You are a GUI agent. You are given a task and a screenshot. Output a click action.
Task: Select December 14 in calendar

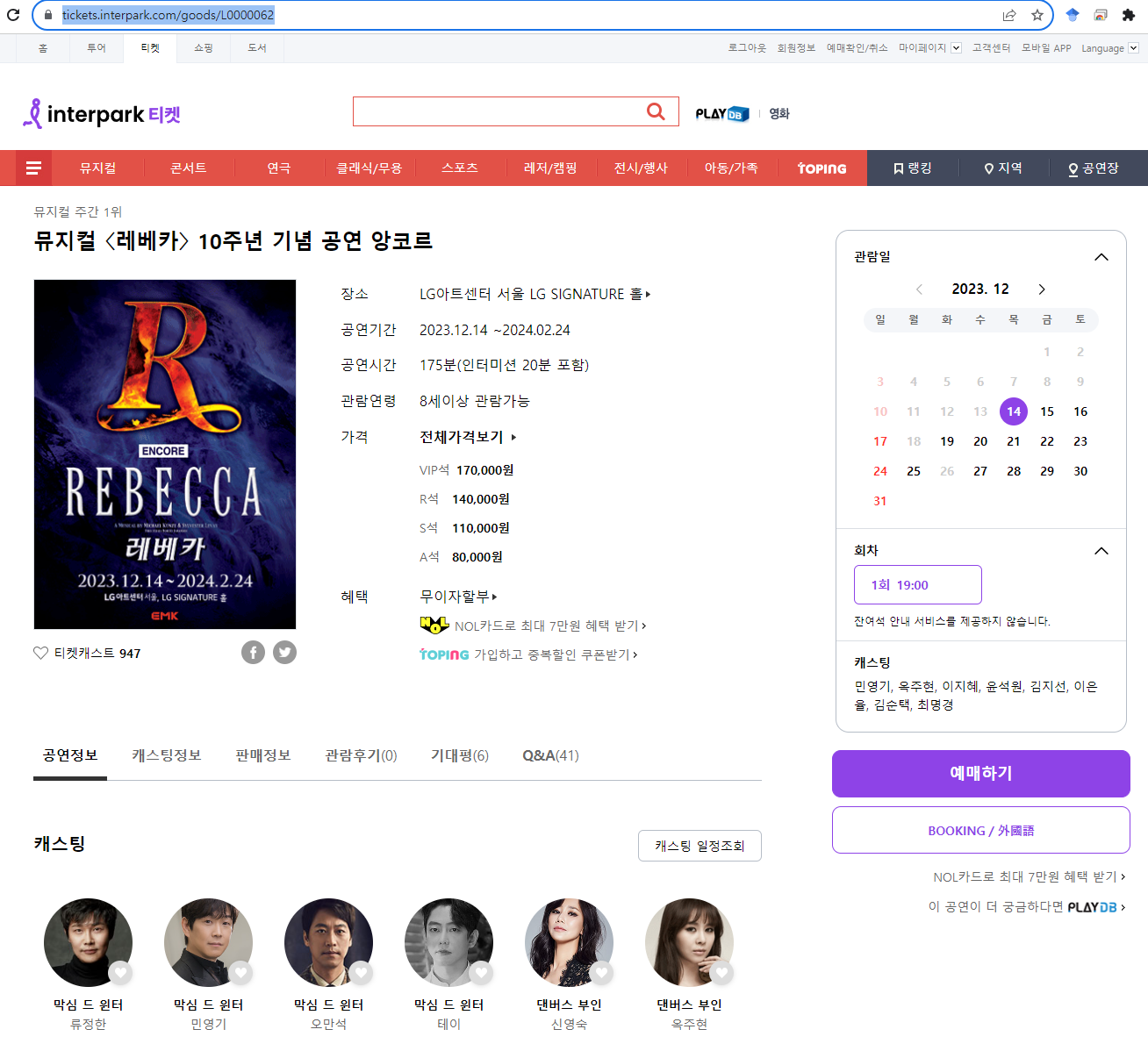point(1014,411)
